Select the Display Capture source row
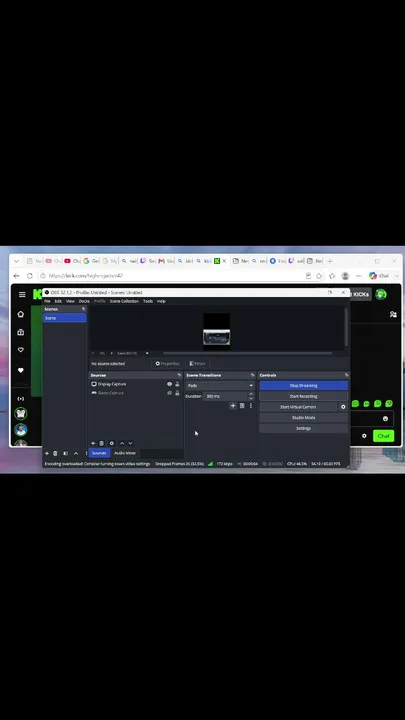This screenshot has width=405, height=720. [x=135, y=384]
